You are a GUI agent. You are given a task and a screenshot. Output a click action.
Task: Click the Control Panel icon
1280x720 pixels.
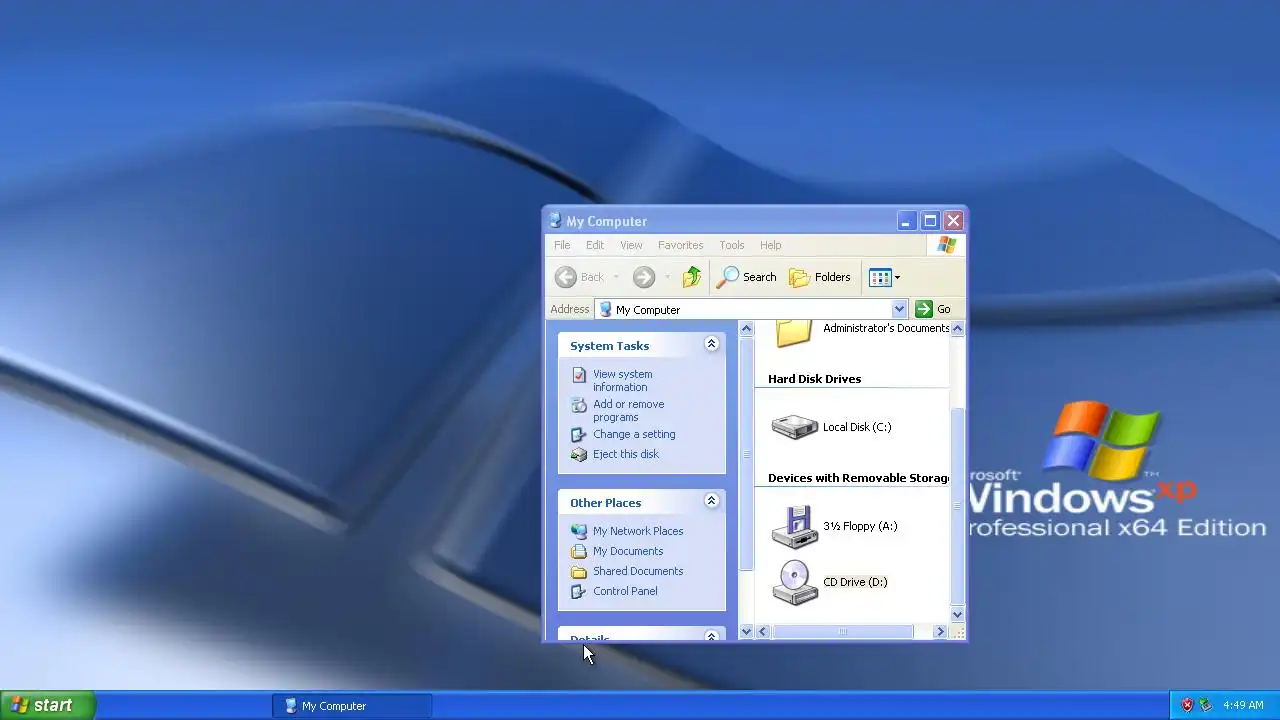(x=579, y=591)
